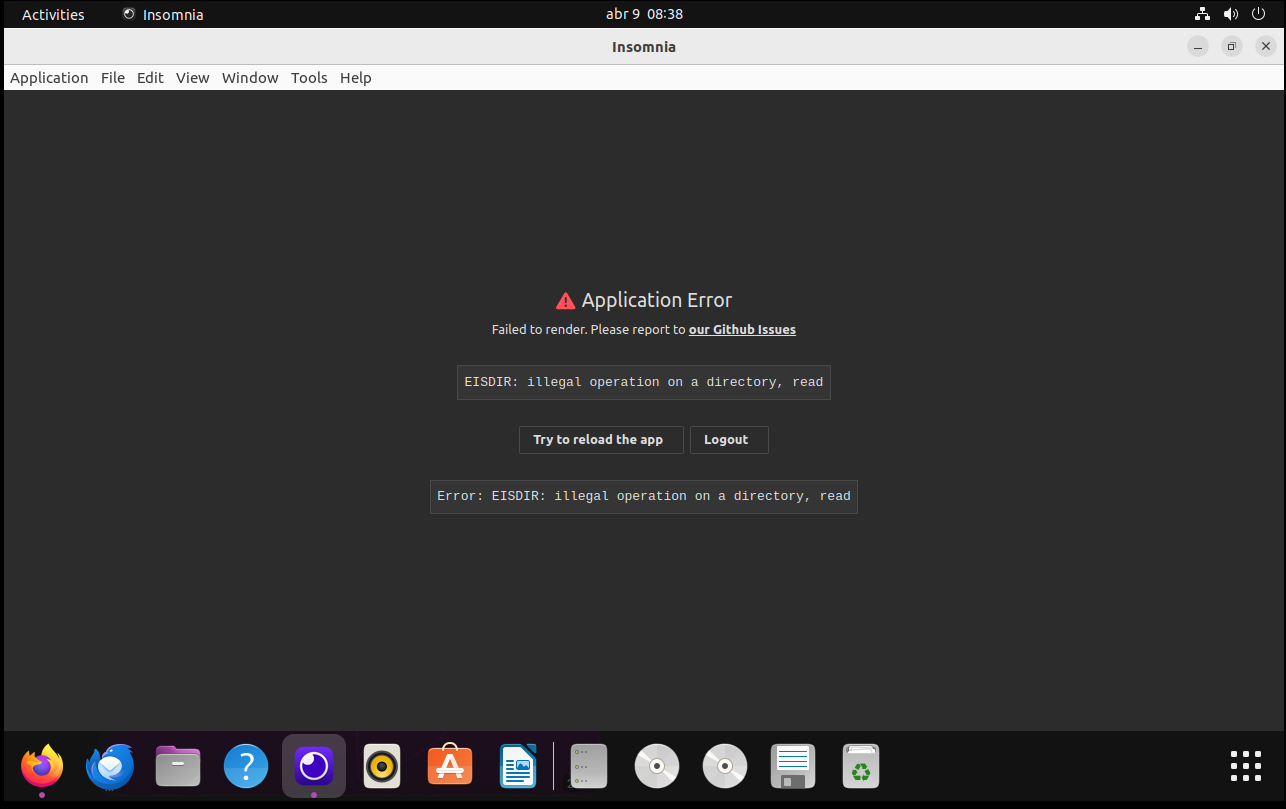Screen dimensions: 1286x809
Task: Open the Application menu
Action: 49,78
